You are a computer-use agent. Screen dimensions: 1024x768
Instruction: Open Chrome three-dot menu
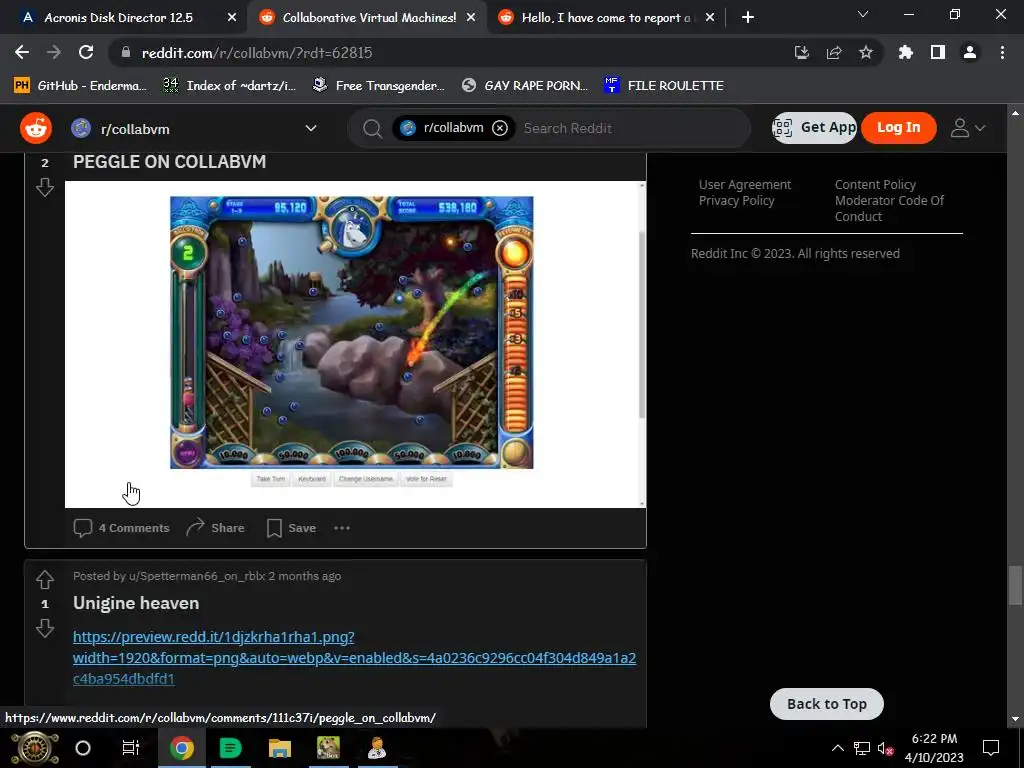[1002, 53]
